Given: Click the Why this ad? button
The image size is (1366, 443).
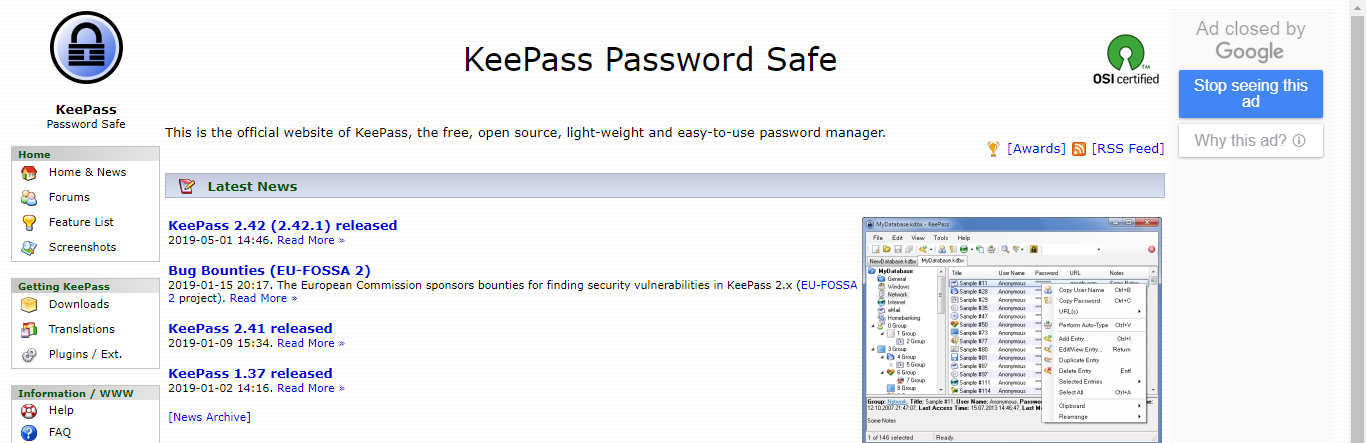Looking at the screenshot, I should (1250, 141).
